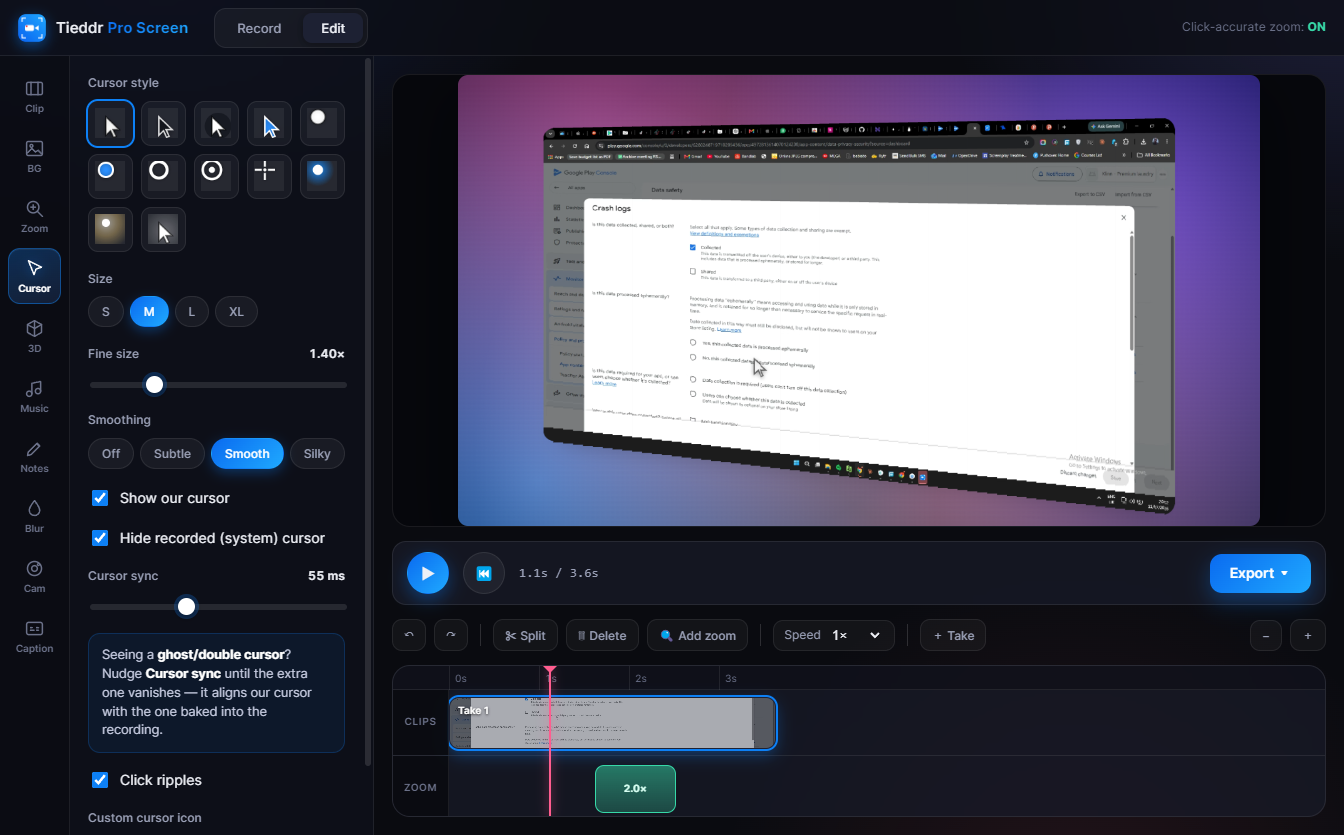Screen dimensions: 1344x835
Task: Choose the blue arrow cursor style
Action: (x=269, y=123)
